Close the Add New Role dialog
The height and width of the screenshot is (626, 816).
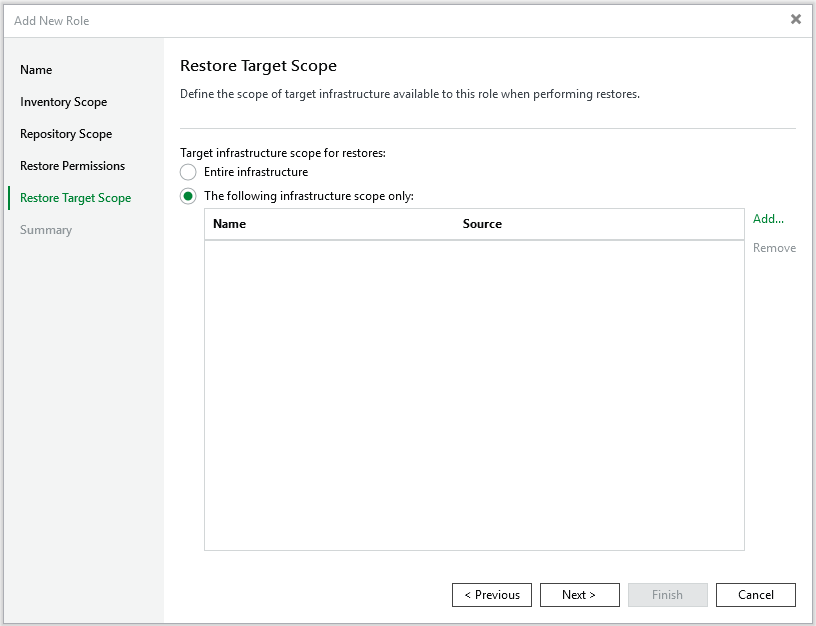click(x=796, y=19)
